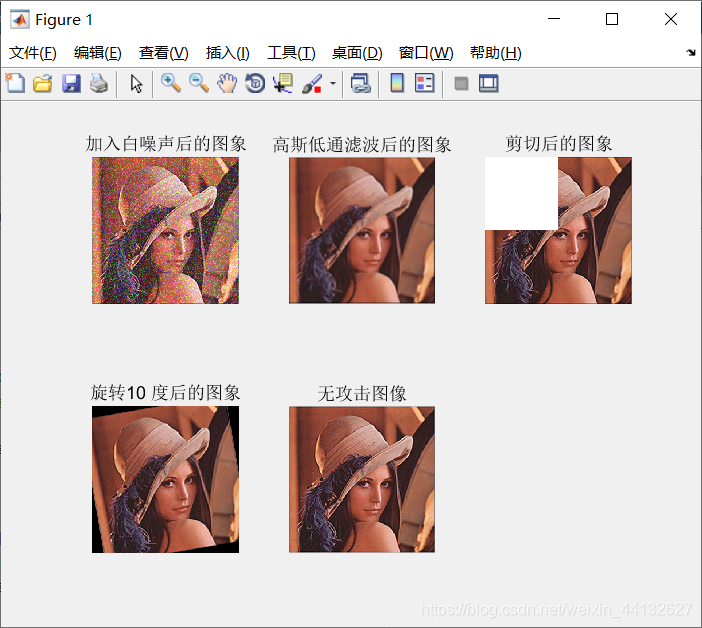Select the Edit Plot arrow tool
This screenshot has height=628, width=702.
pyautogui.click(x=136, y=83)
